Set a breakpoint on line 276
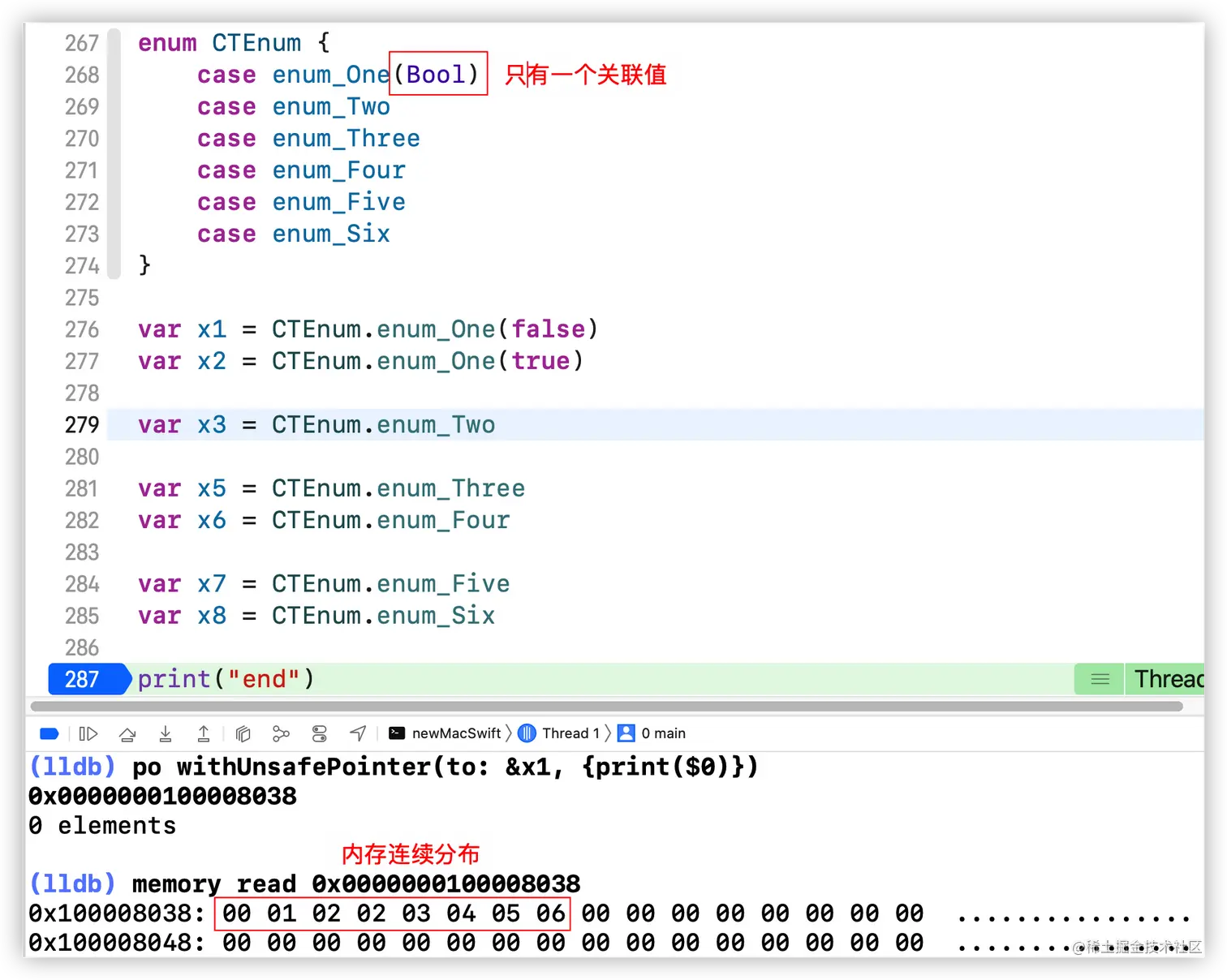 pyautogui.click(x=81, y=329)
